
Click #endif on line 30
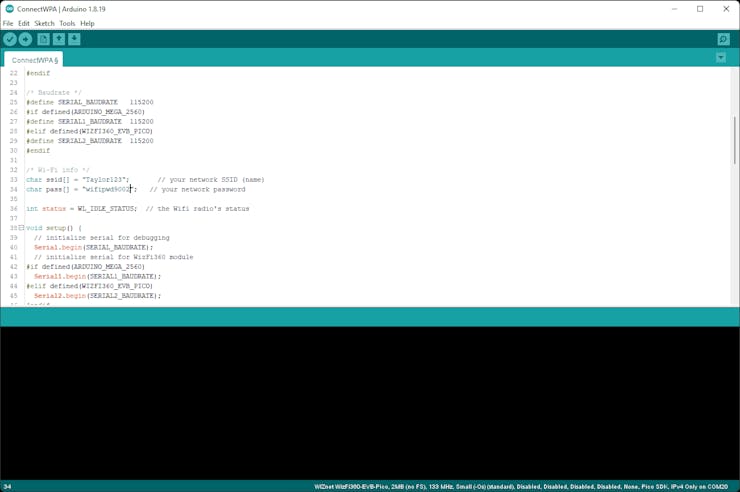38,150
